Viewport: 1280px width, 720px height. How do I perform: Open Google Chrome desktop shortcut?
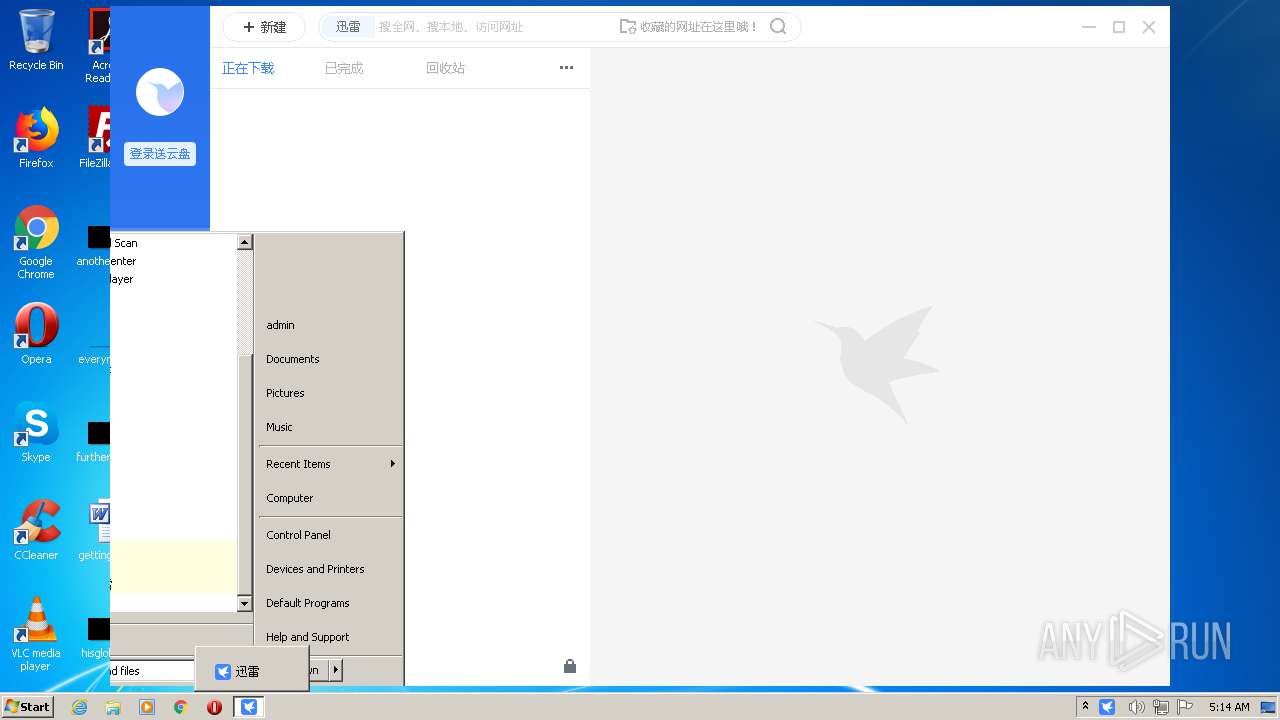pyautogui.click(x=36, y=242)
